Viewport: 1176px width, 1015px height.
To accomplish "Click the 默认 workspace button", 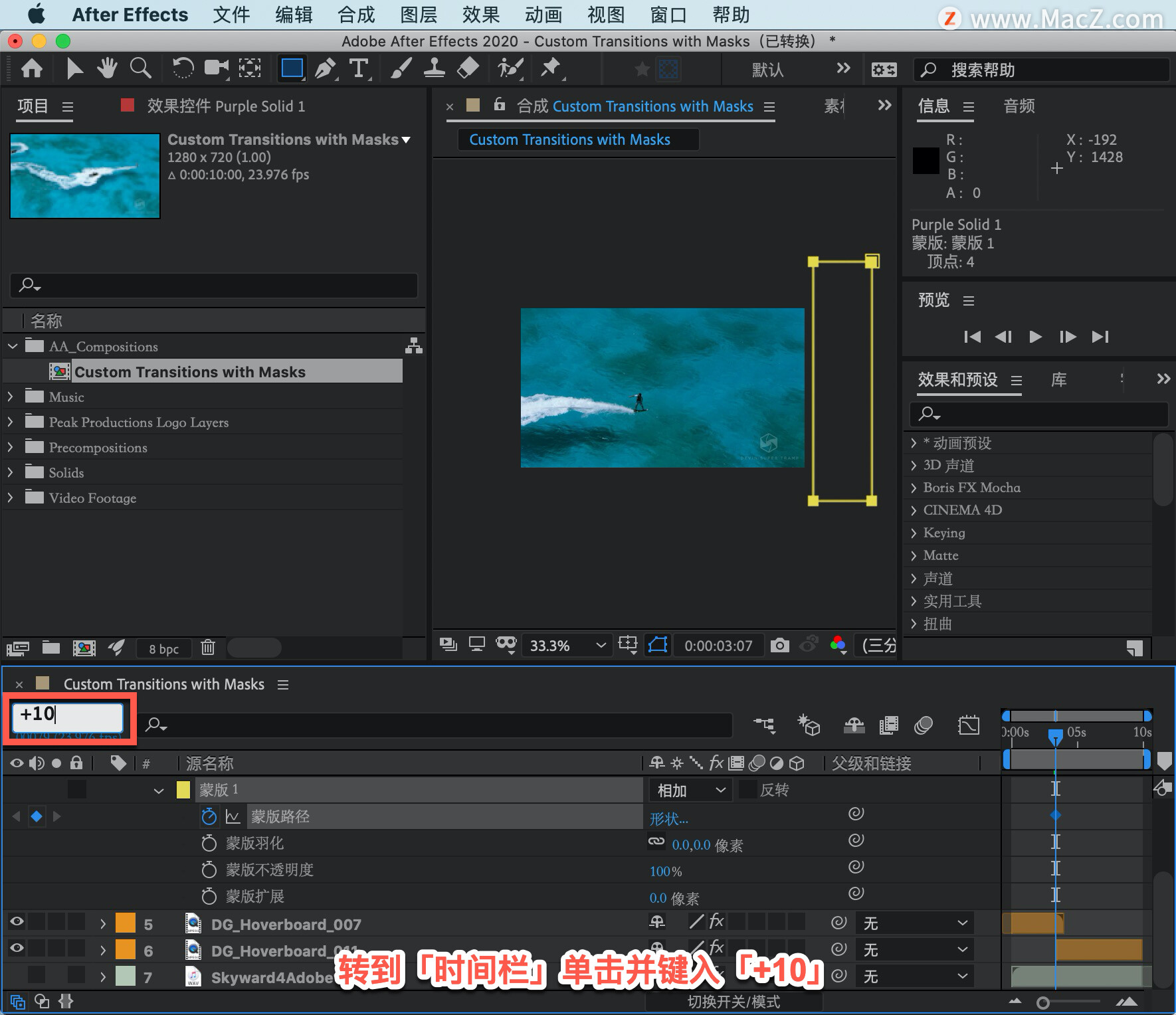I will tap(767, 70).
